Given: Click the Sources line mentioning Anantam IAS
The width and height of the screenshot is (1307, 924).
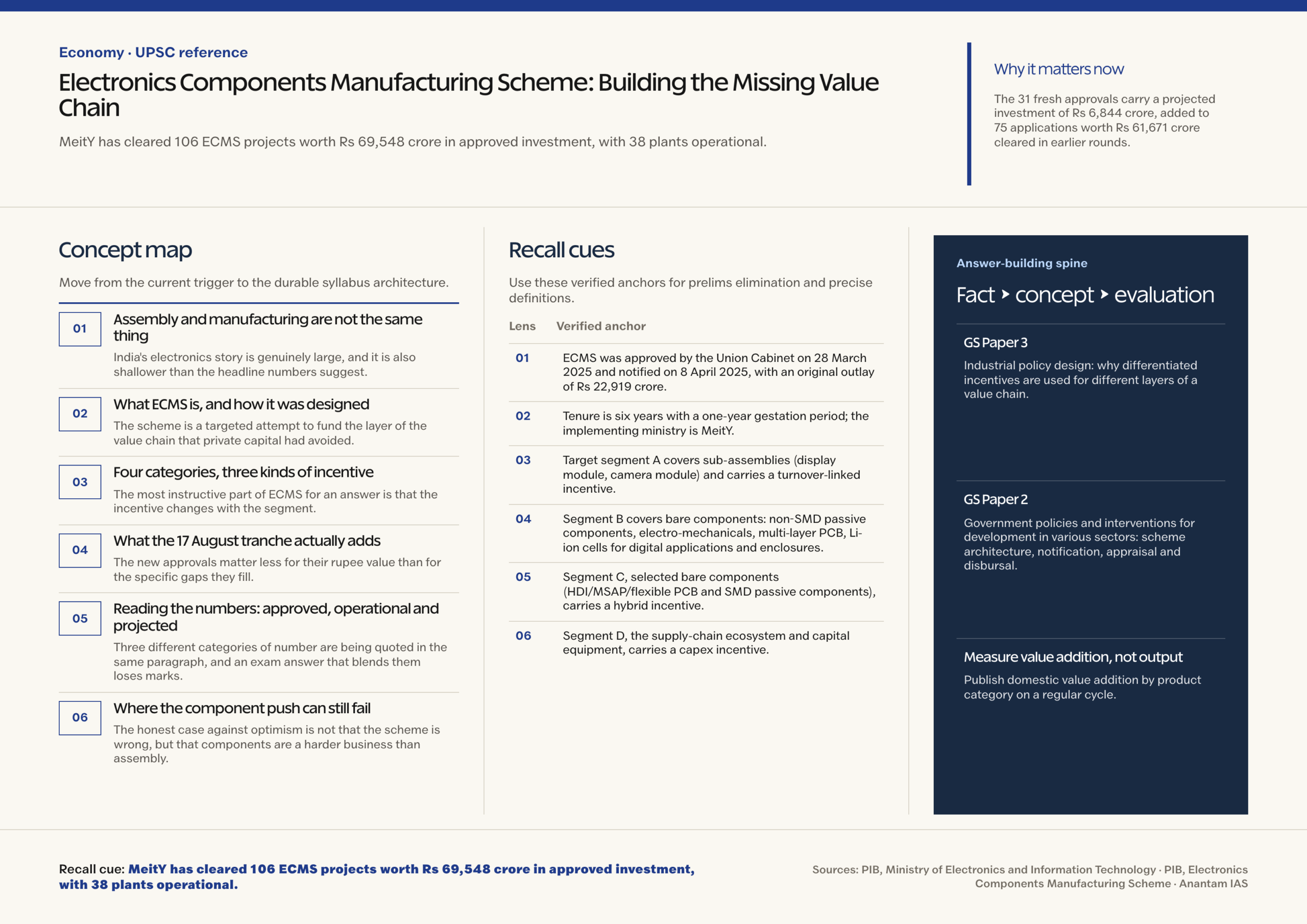Looking at the screenshot, I should [x=1029, y=877].
